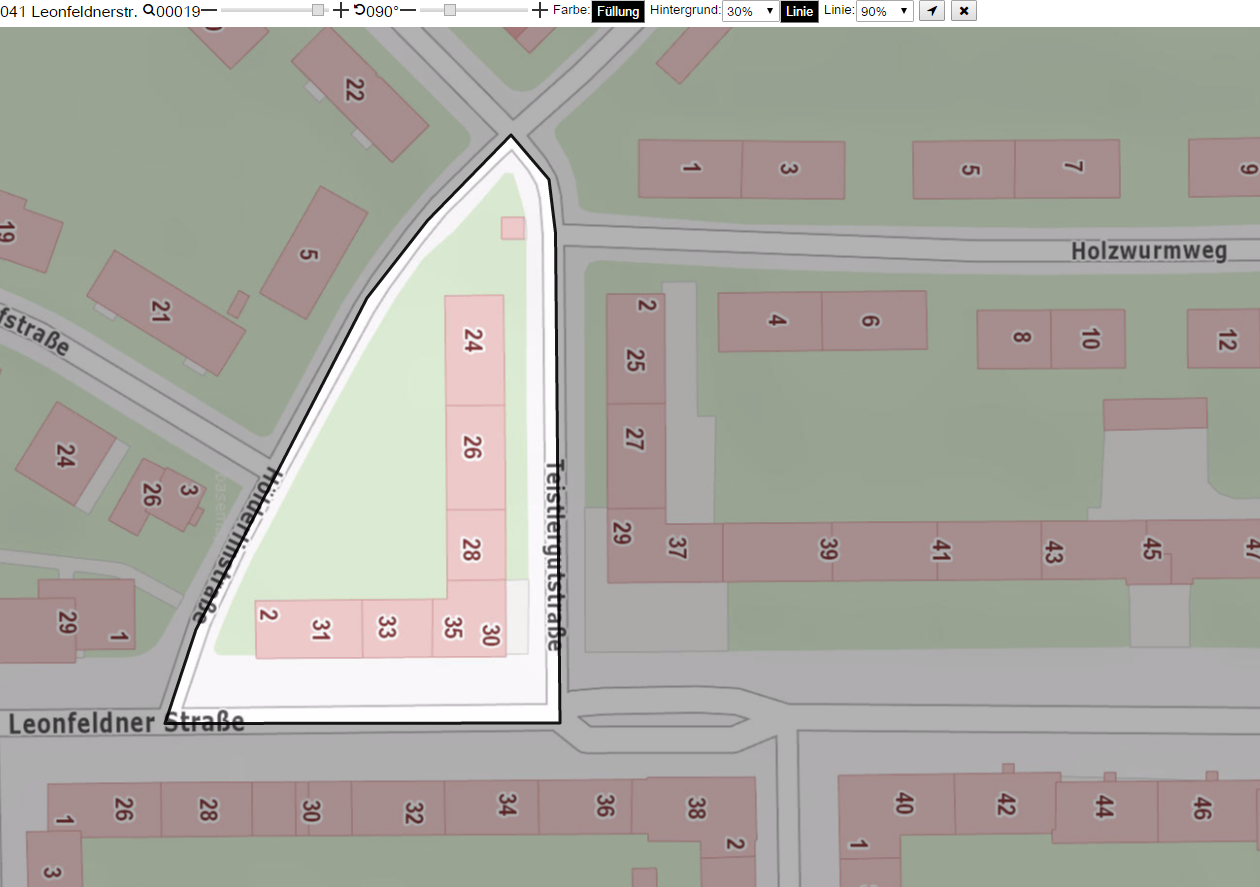This screenshot has width=1260, height=887.
Task: Click the Linie color button
Action: (x=800, y=11)
